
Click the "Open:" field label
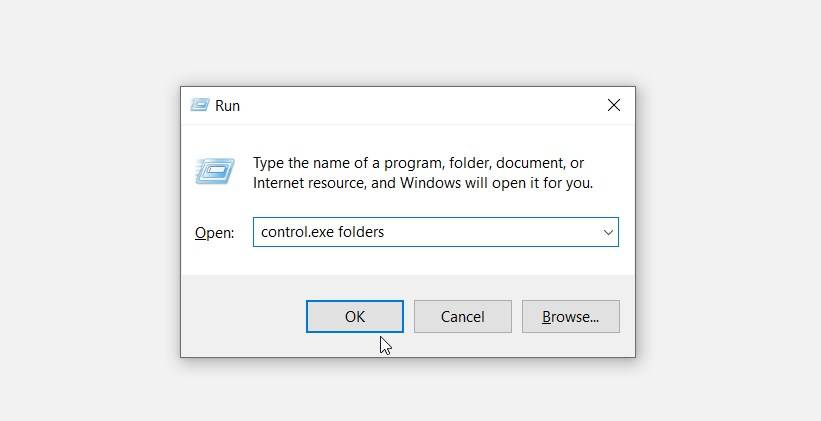214,232
